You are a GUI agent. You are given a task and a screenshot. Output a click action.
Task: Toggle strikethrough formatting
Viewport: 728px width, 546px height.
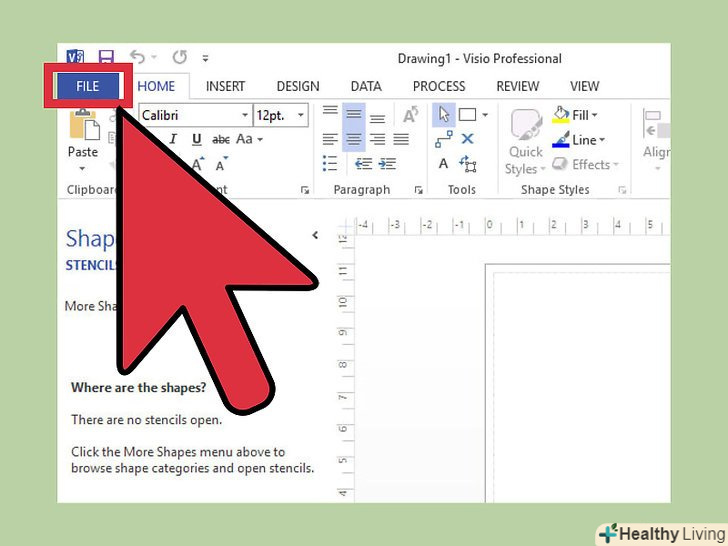(x=221, y=139)
